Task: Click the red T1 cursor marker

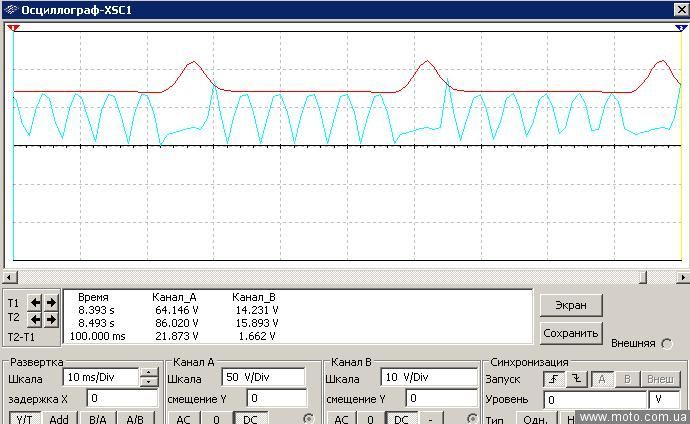Action: pos(13,28)
